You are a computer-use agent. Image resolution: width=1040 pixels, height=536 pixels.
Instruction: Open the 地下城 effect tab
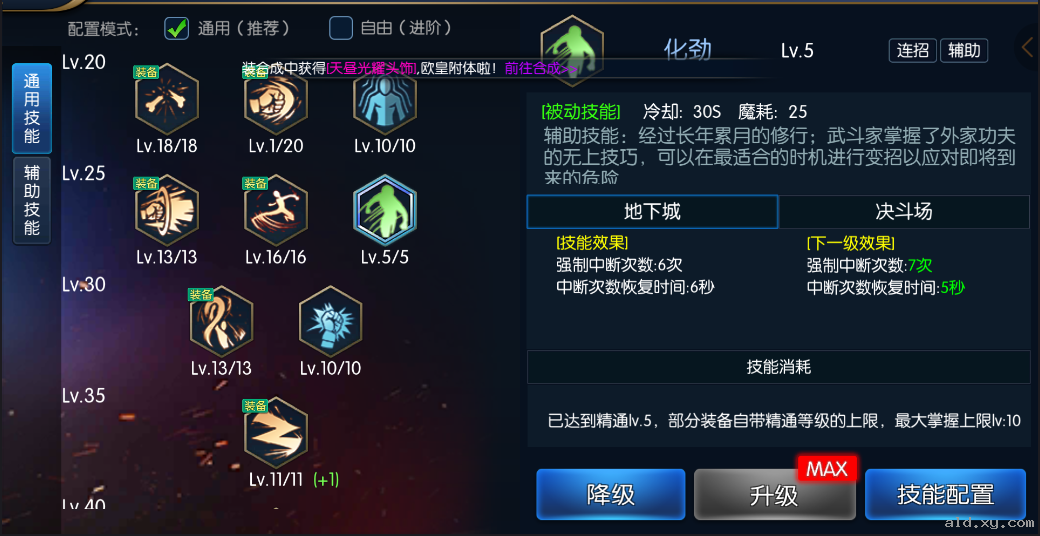click(x=652, y=212)
